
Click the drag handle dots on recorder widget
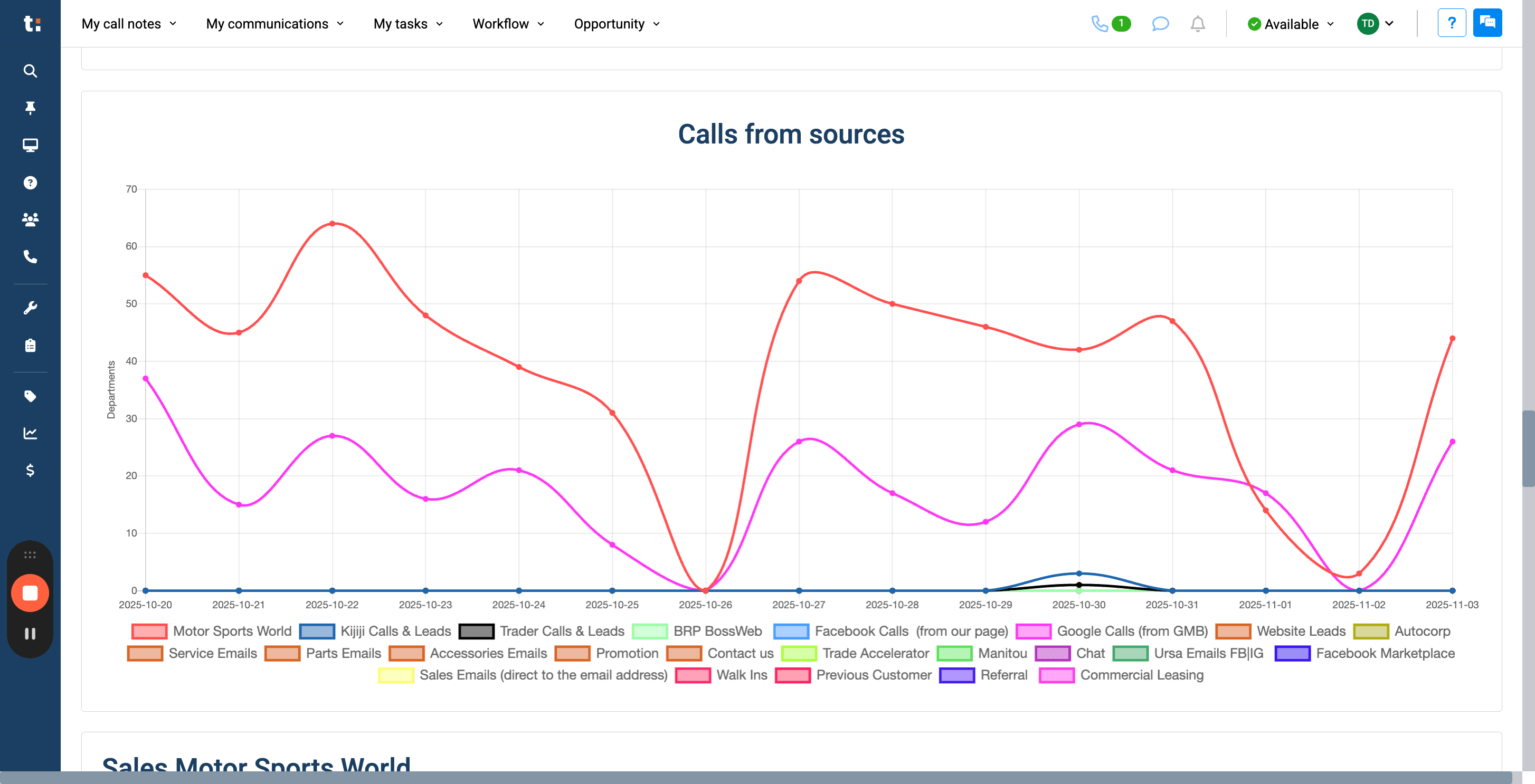pyautogui.click(x=30, y=554)
